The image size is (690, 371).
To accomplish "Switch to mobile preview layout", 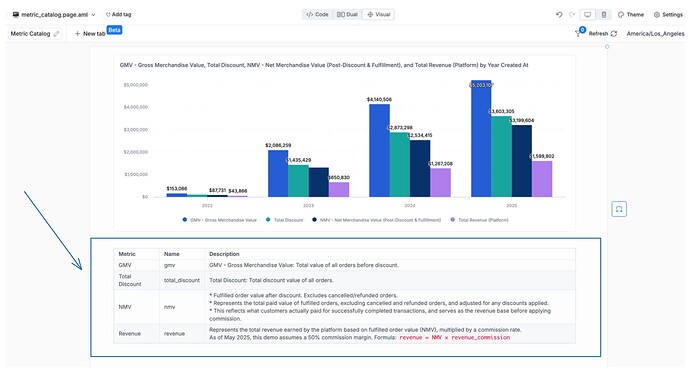I will [604, 15].
